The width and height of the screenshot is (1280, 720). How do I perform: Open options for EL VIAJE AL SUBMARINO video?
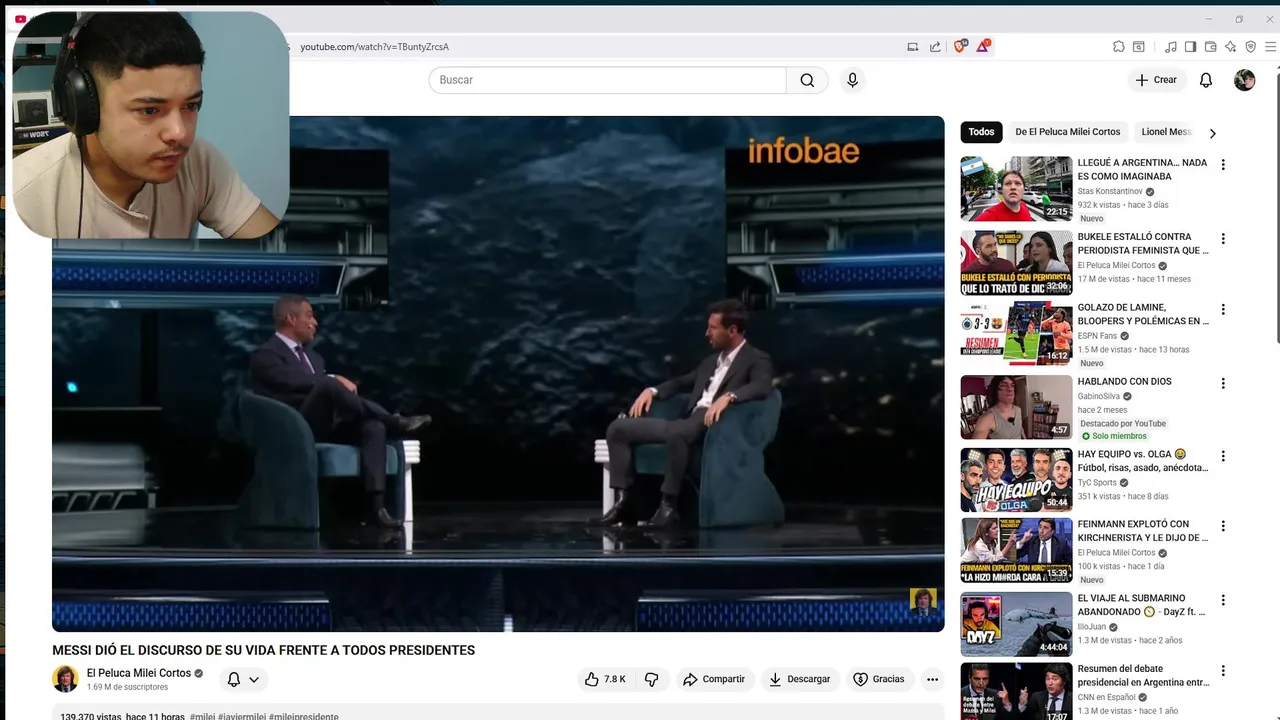tap(1222, 600)
